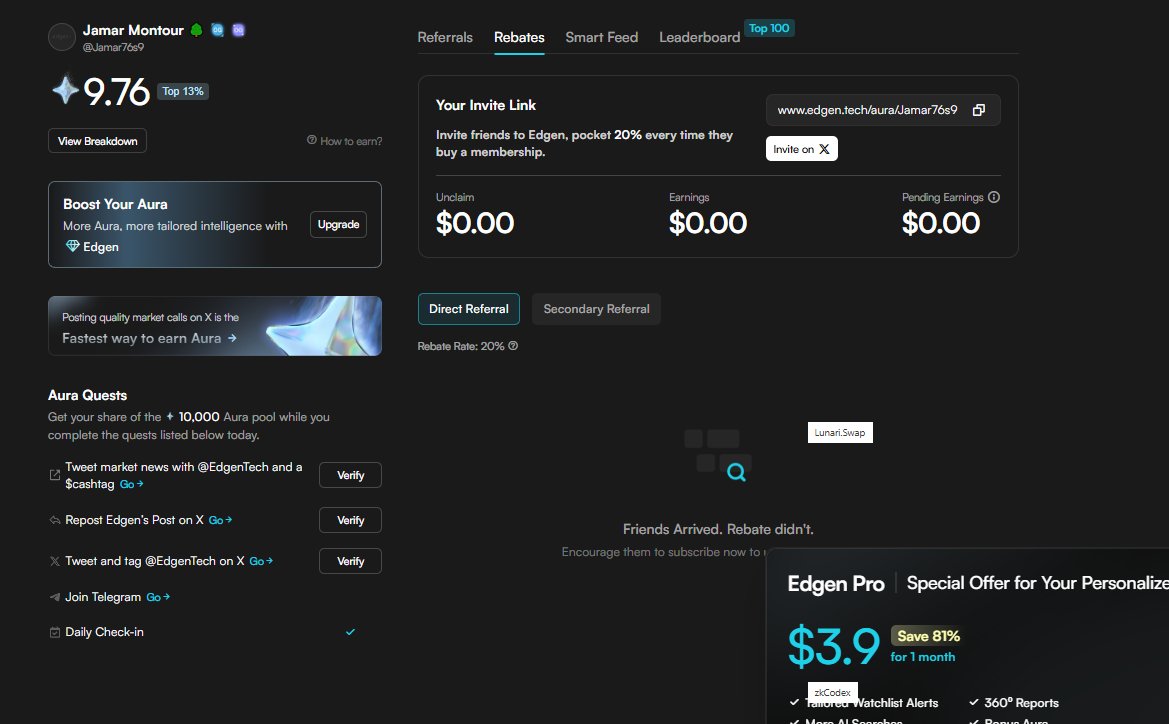Click the Top 100 badge on Leaderboard

(769, 28)
